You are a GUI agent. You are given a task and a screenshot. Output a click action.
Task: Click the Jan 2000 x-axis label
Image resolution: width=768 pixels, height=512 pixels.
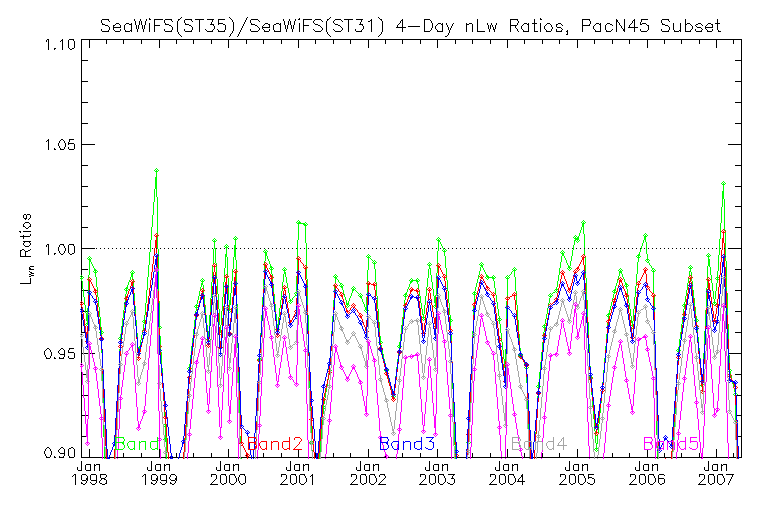(228, 472)
